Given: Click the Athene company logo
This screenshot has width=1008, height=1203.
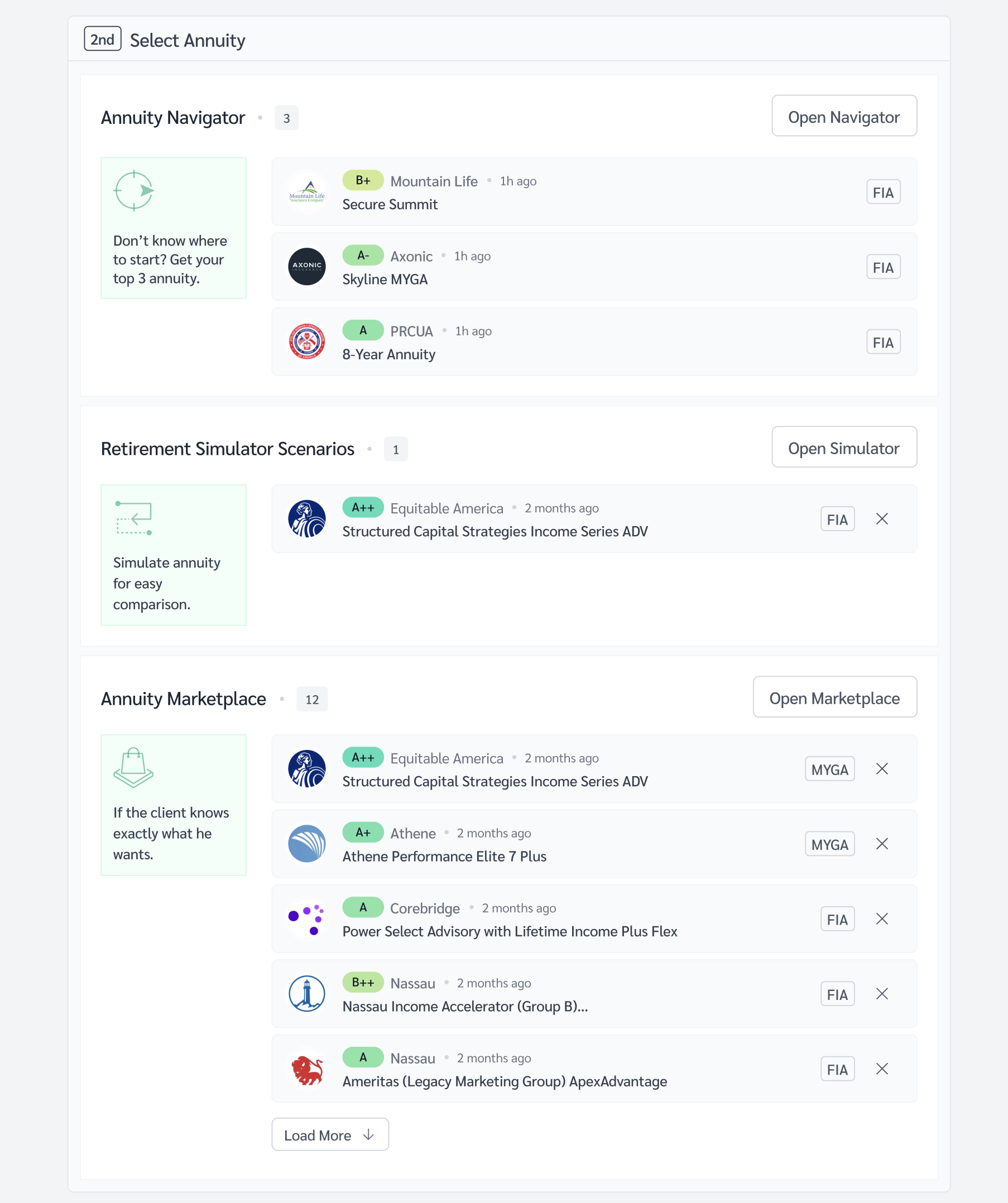Looking at the screenshot, I should coord(306,844).
